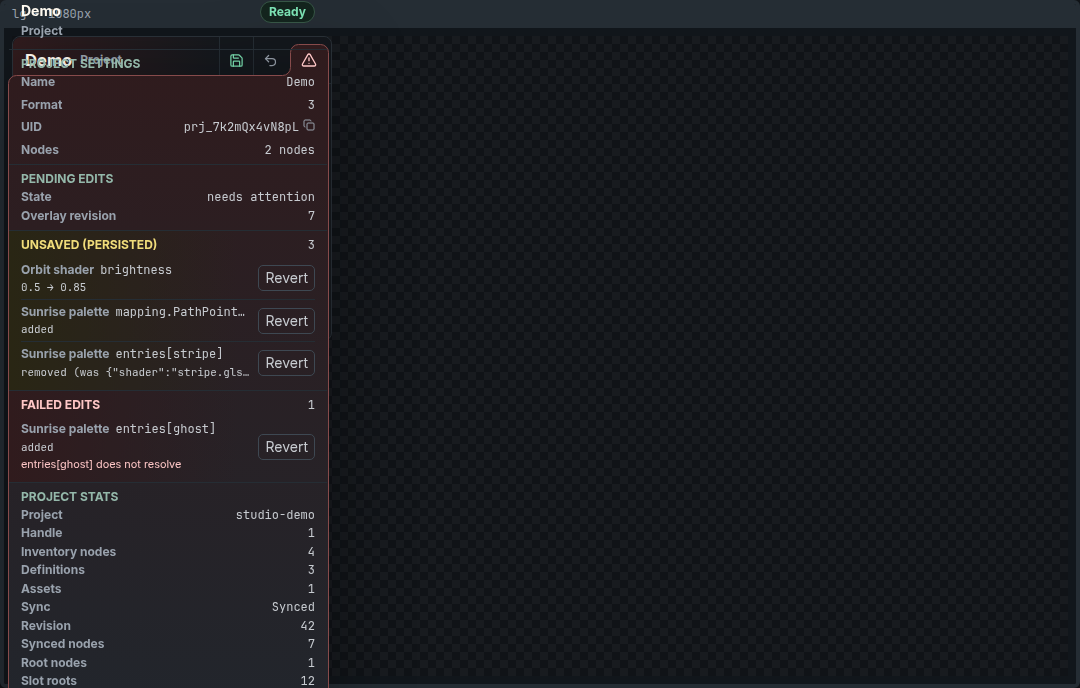
Task: Click the green save project icon
Action: pos(236,61)
